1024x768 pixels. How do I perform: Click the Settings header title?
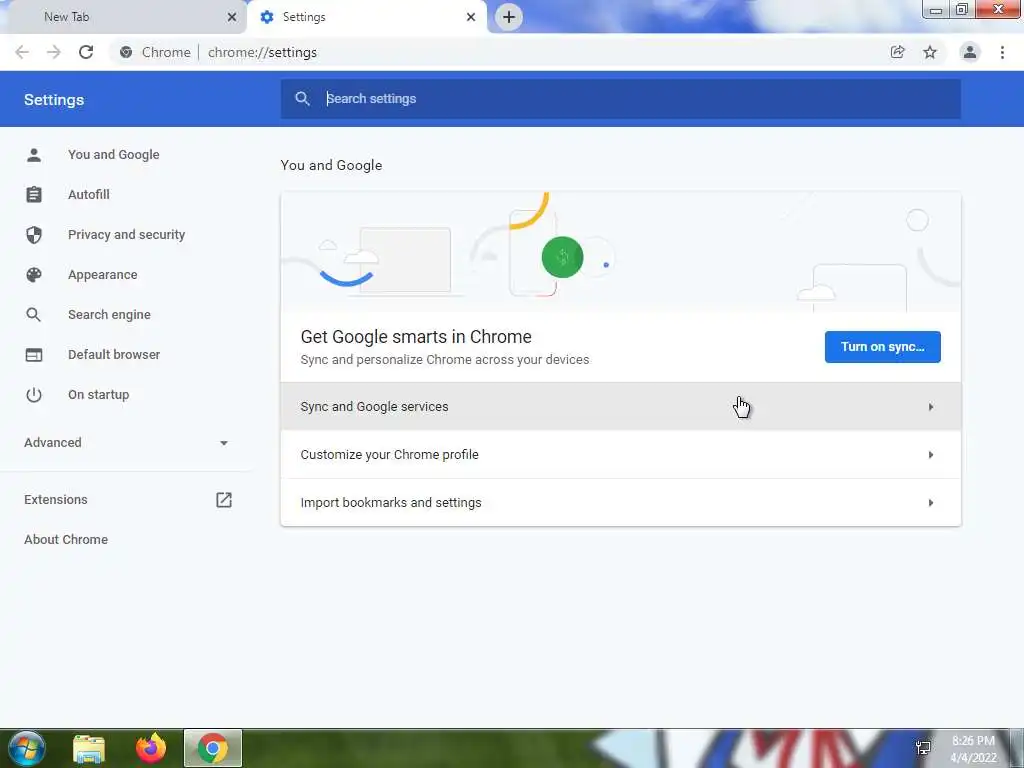coord(54,100)
